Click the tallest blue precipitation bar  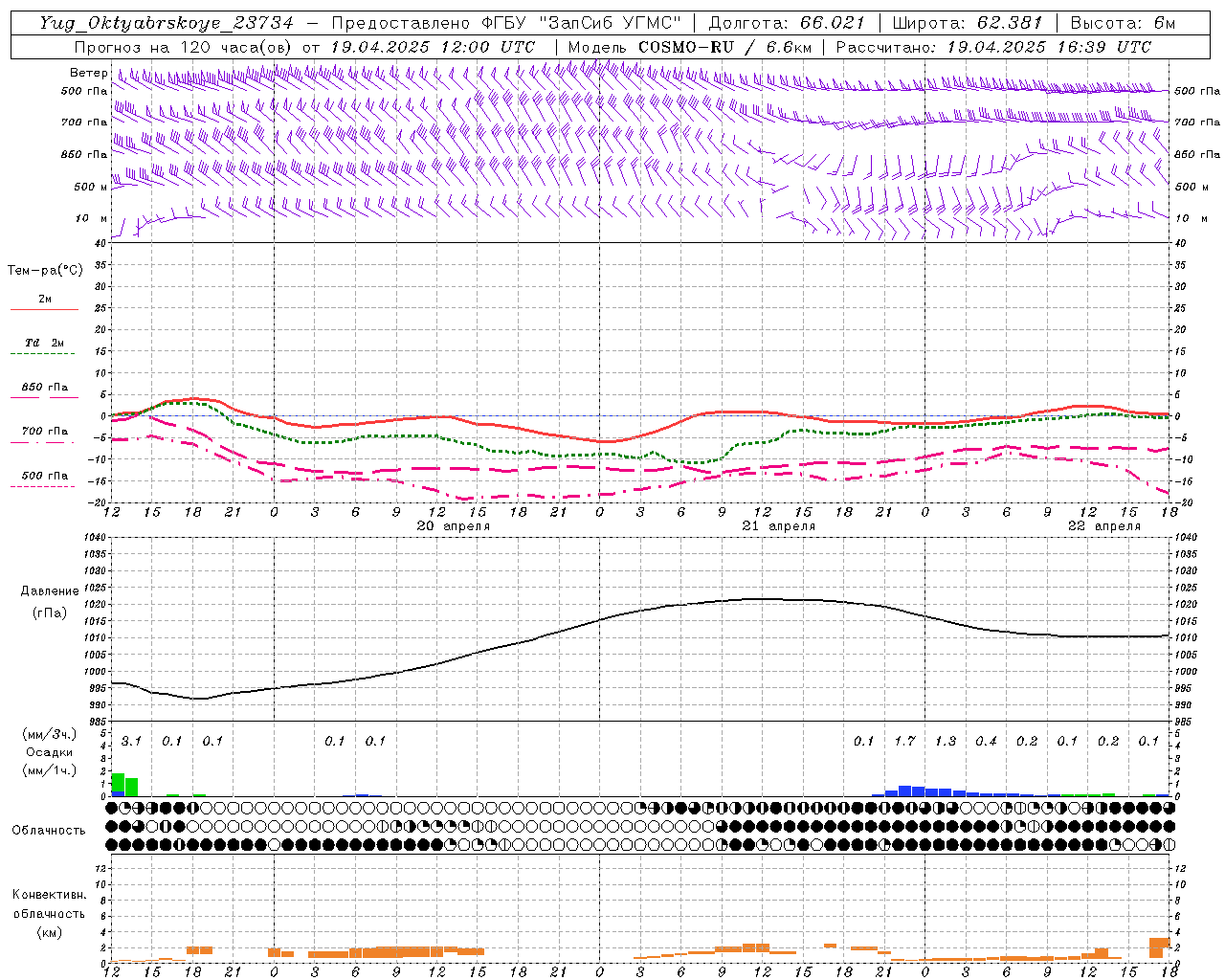point(904,791)
